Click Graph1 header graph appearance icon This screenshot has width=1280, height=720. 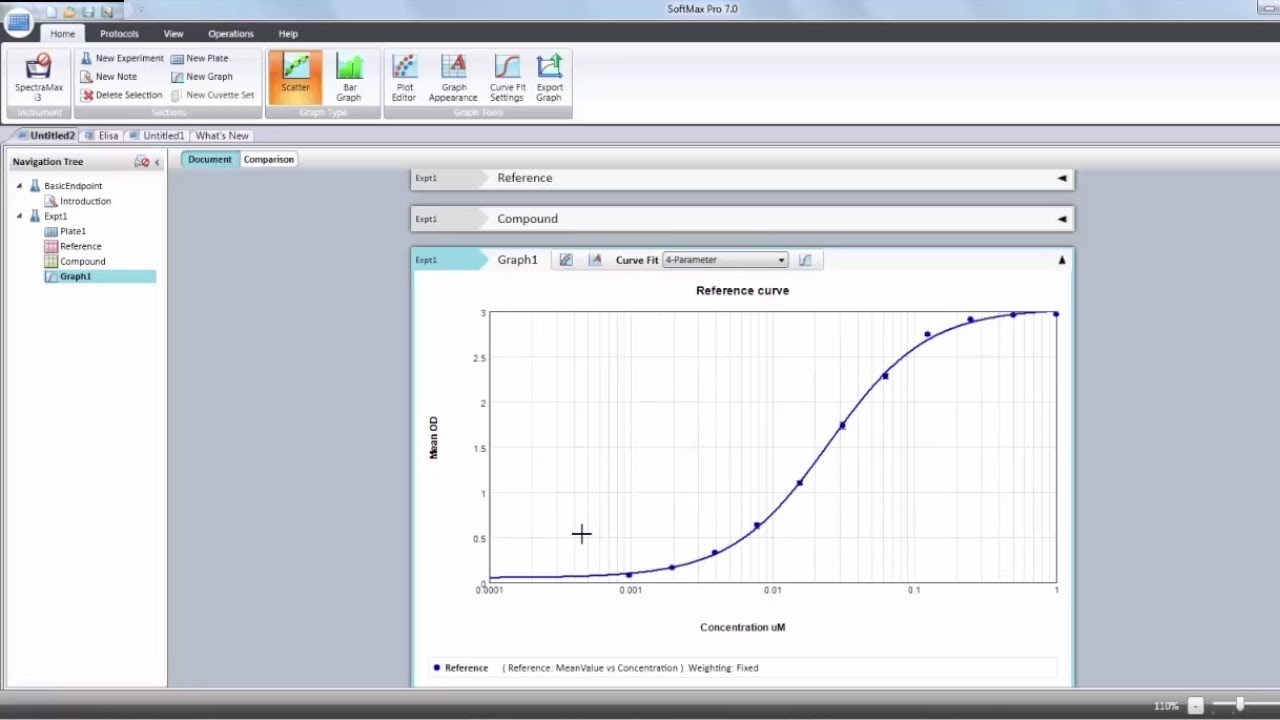595,260
